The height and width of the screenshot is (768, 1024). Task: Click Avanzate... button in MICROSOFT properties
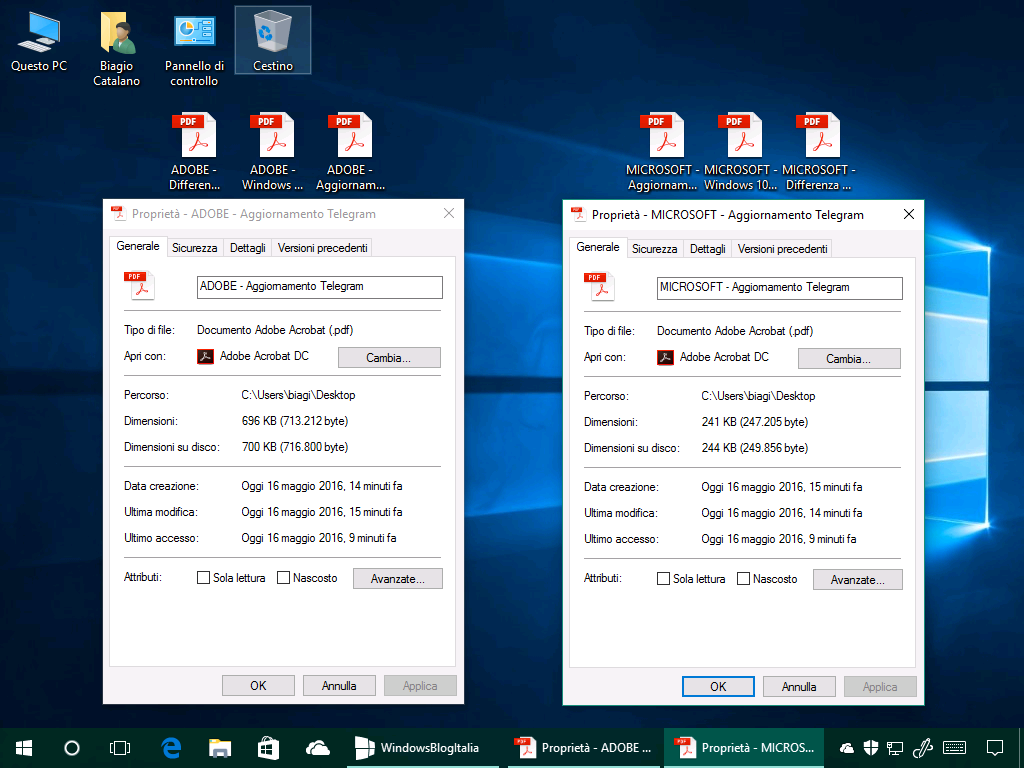pos(857,580)
